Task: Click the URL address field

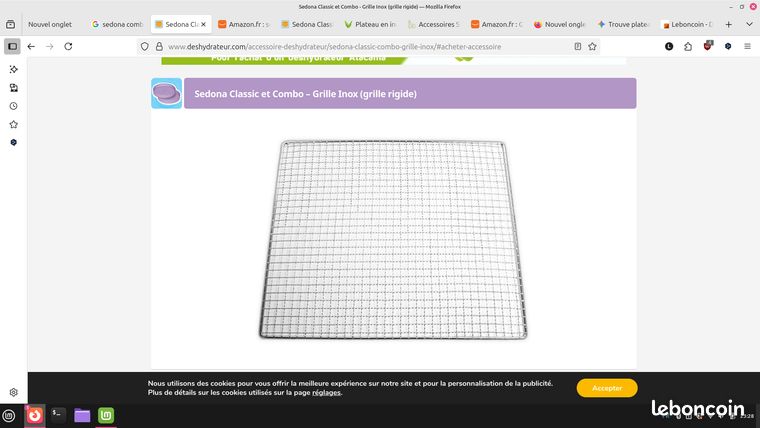Action: (368, 47)
